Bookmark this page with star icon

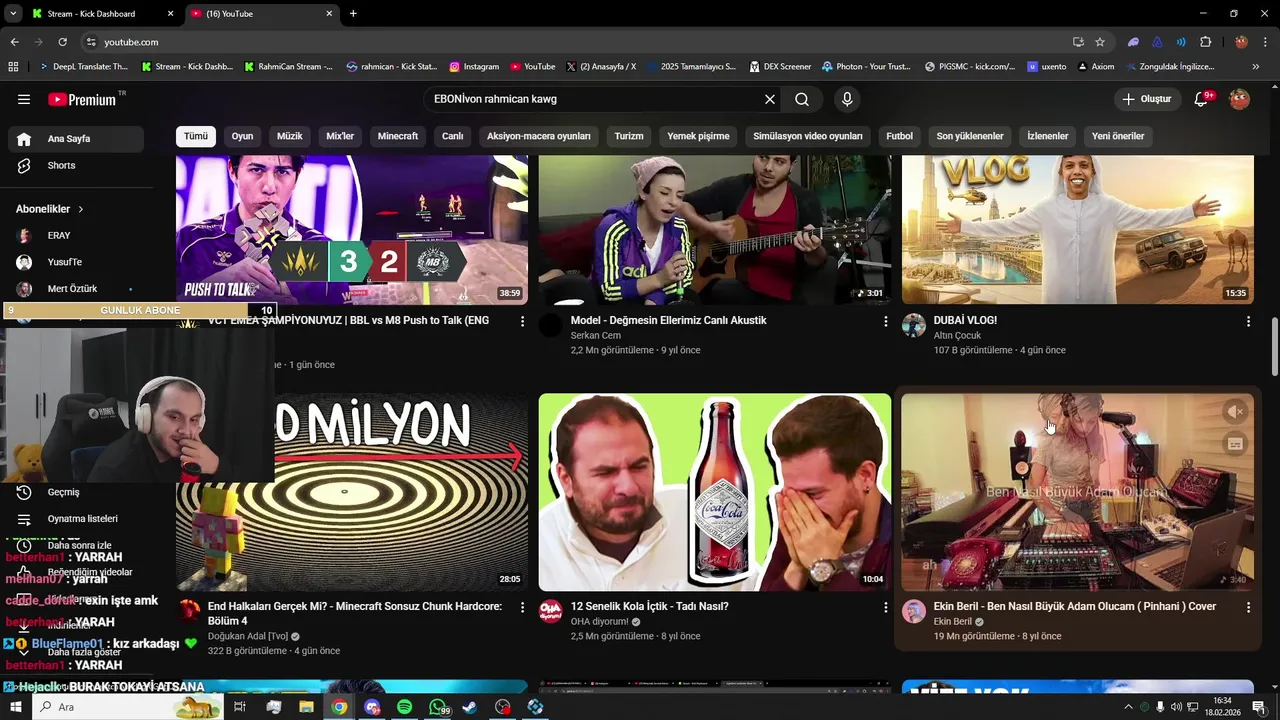point(1100,42)
